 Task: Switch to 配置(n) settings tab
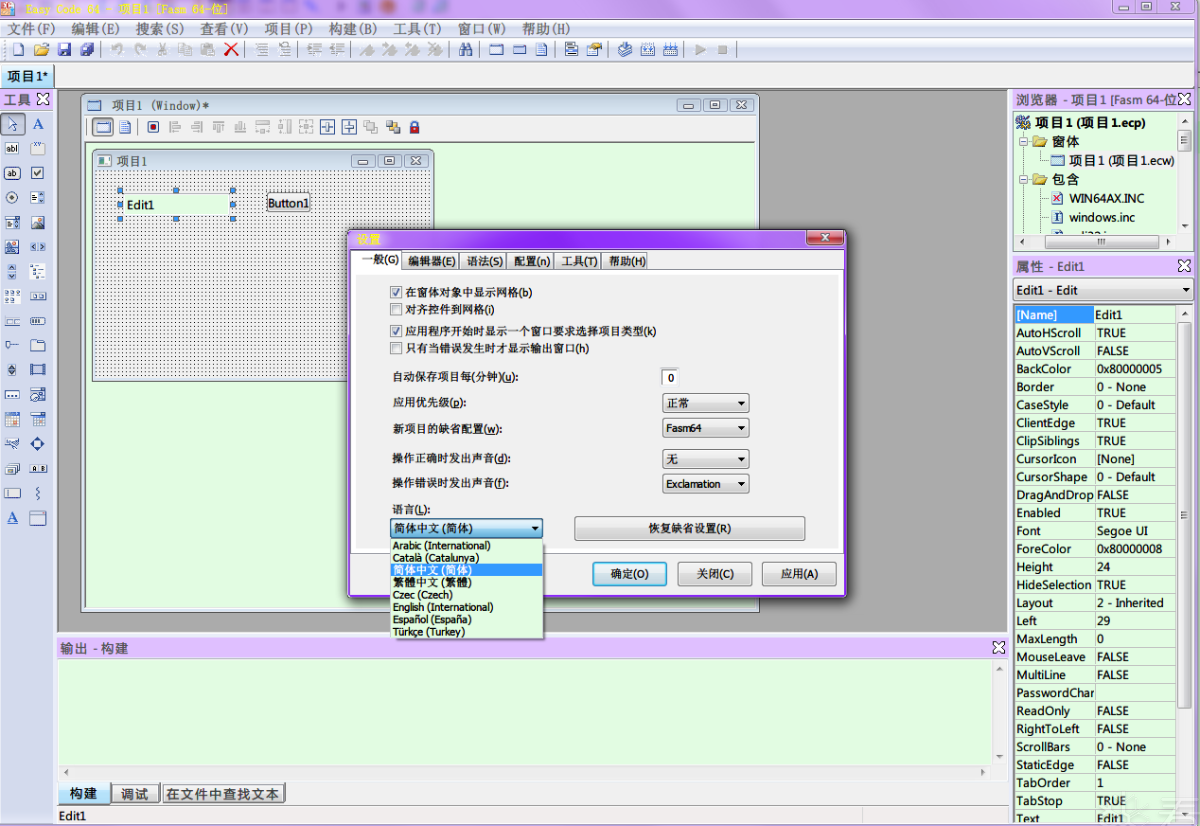point(532,261)
